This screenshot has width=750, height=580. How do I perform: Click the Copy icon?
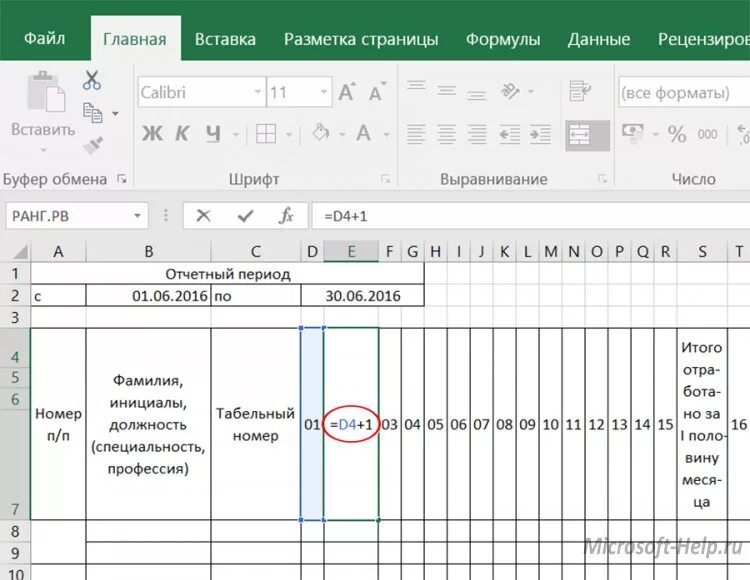pos(92,113)
